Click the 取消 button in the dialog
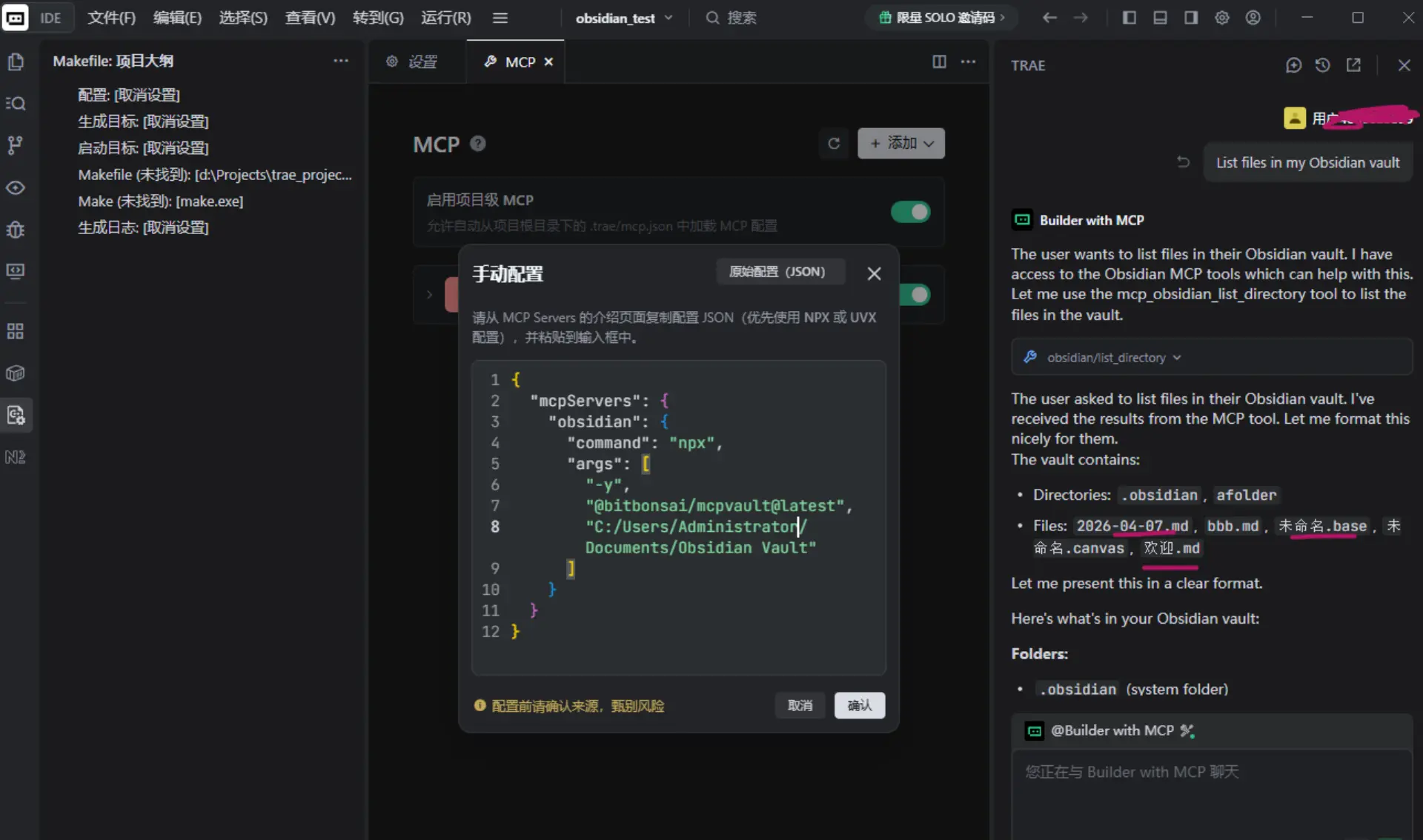The height and width of the screenshot is (840, 1423). pyautogui.click(x=800, y=705)
